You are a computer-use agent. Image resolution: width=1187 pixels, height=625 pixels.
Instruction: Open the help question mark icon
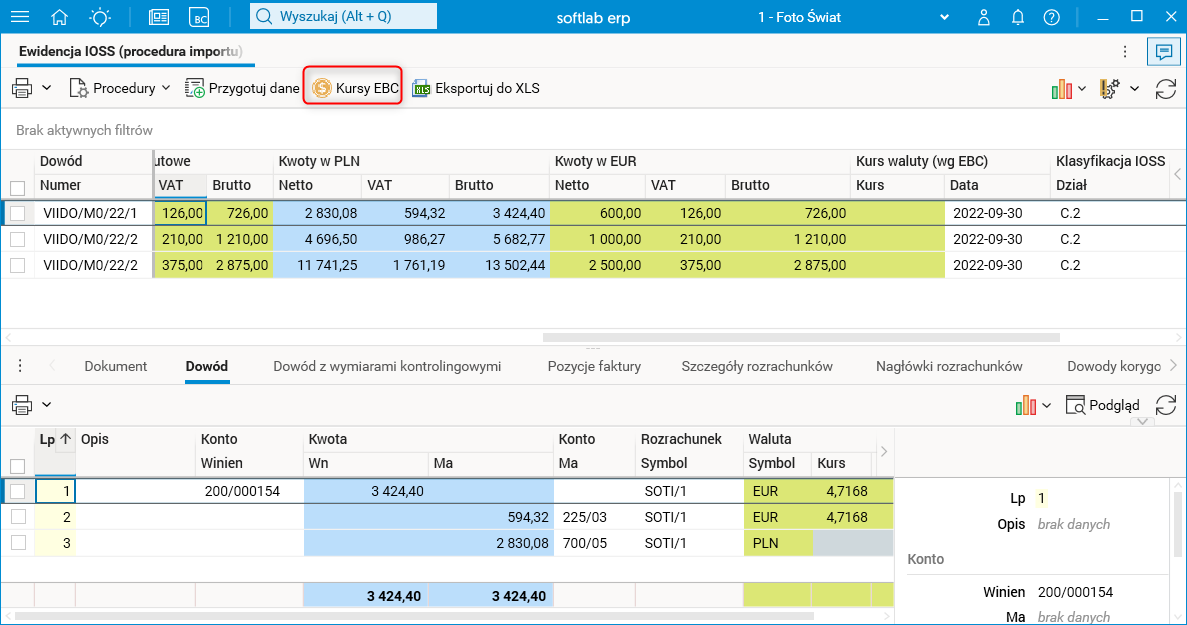pyautogui.click(x=1051, y=17)
